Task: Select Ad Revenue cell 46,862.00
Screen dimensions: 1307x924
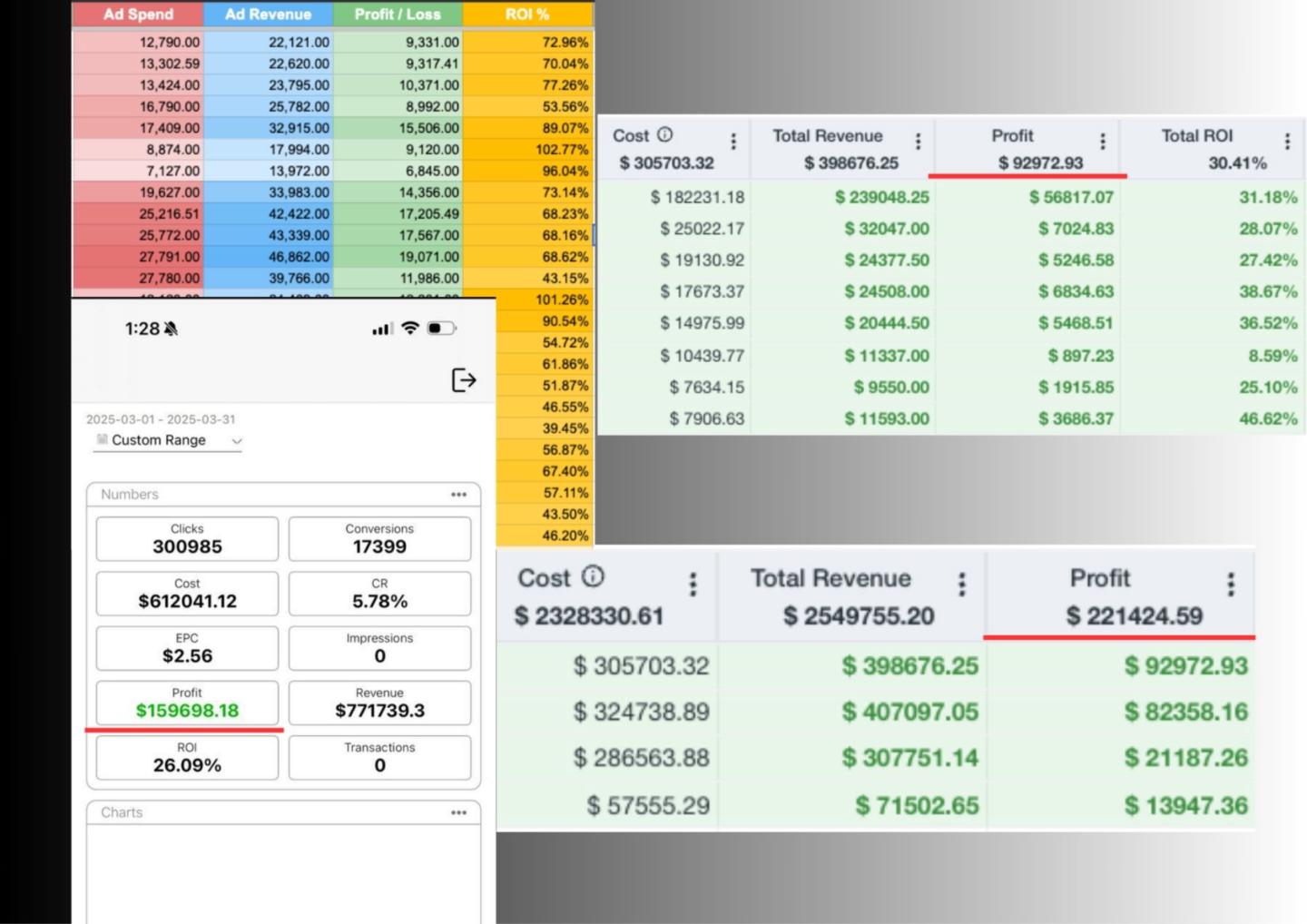Action: tap(268, 257)
